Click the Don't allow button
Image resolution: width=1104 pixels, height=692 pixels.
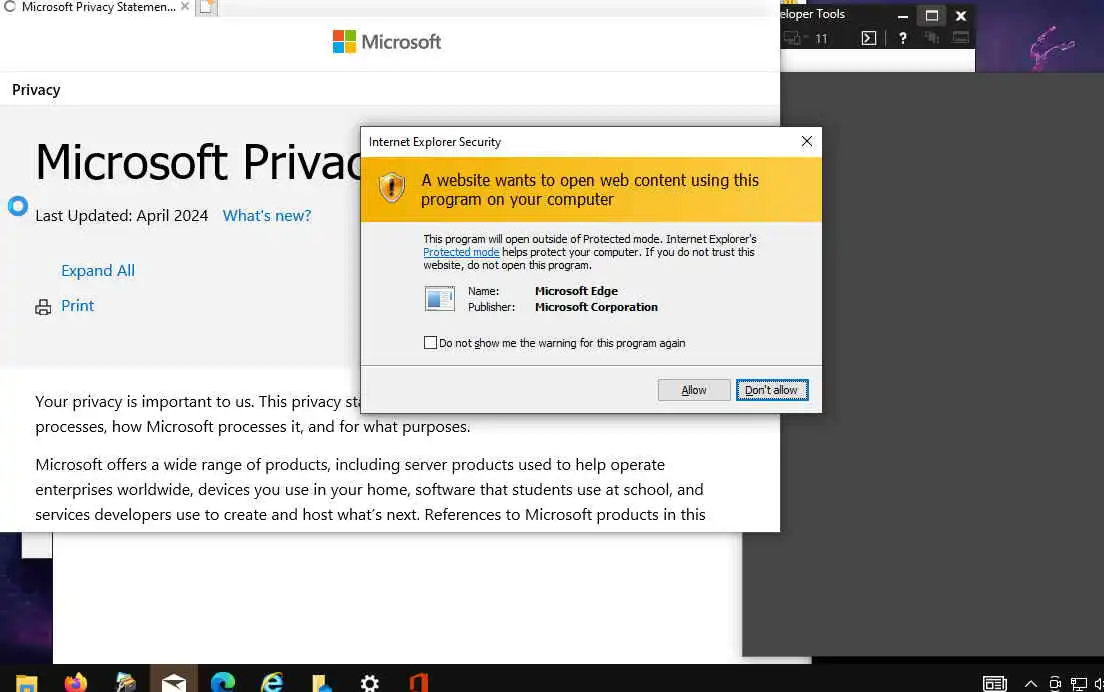coord(772,390)
